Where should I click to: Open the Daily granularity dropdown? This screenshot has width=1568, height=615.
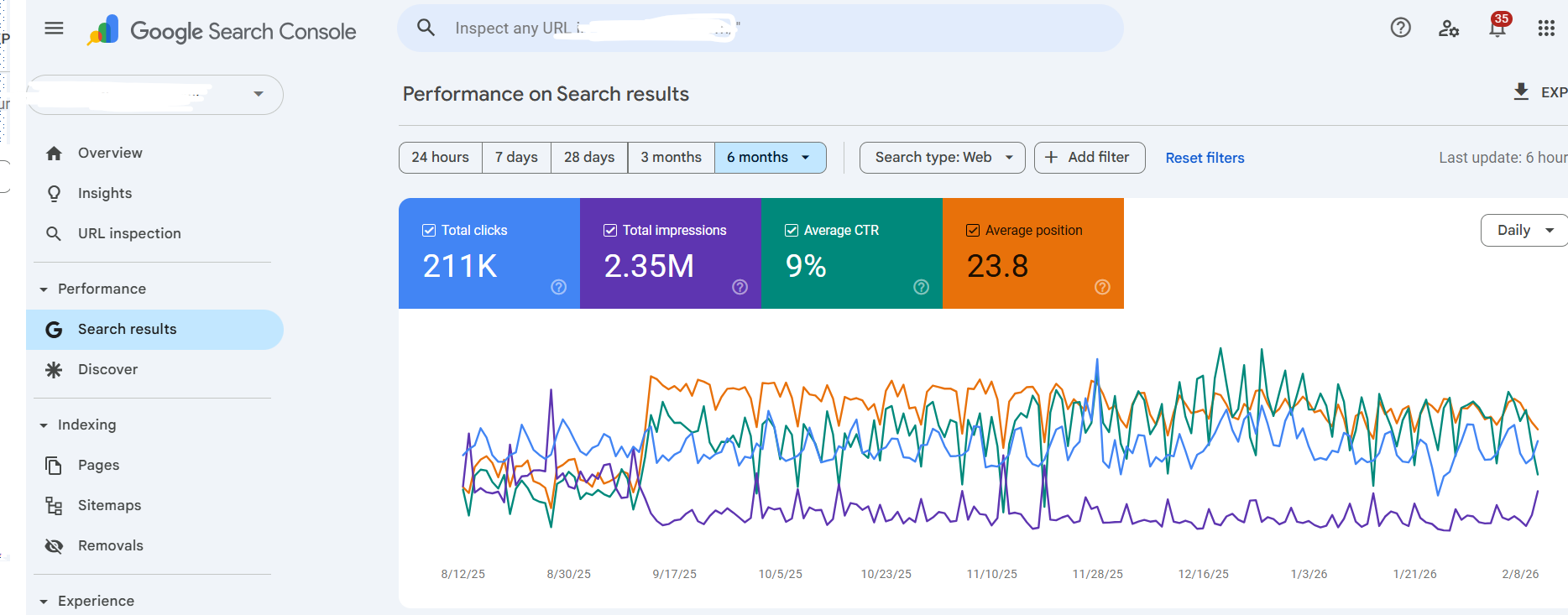pos(1524,231)
